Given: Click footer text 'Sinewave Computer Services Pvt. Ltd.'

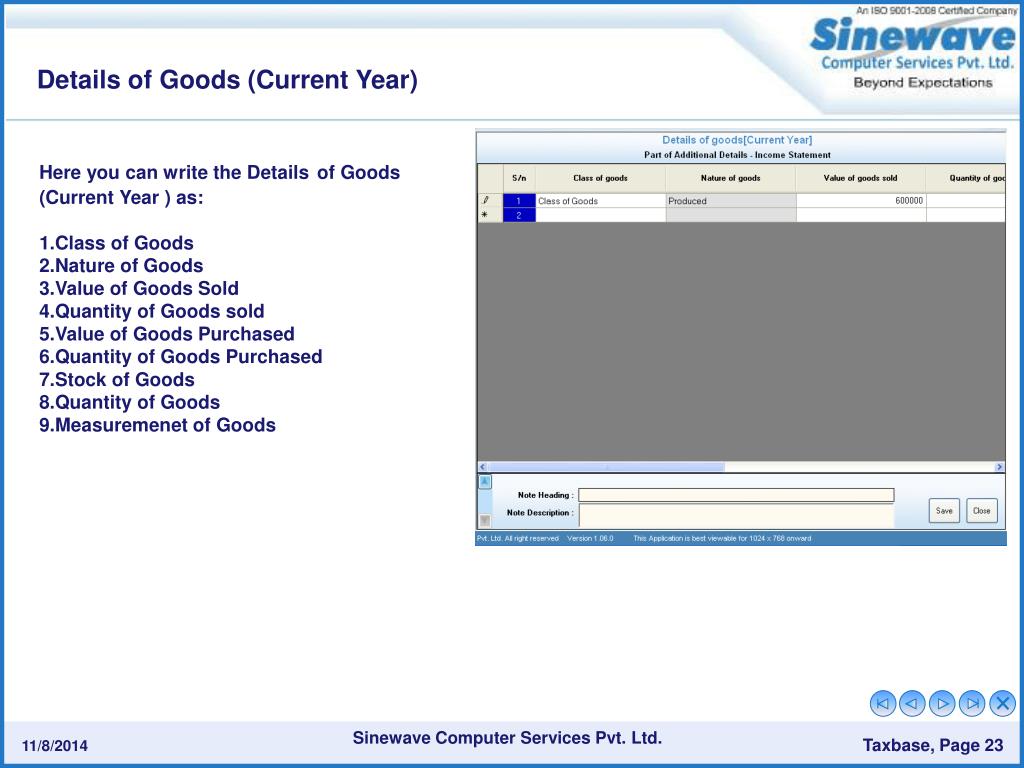Looking at the screenshot, I should tap(507, 738).
